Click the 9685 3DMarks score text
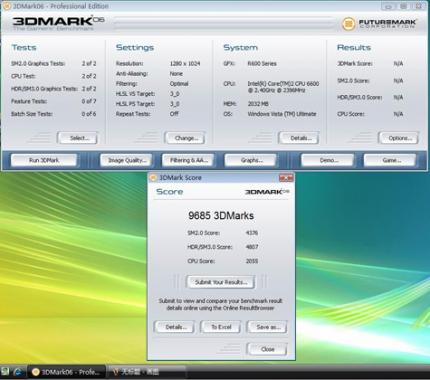The image size is (430, 380). tap(221, 215)
